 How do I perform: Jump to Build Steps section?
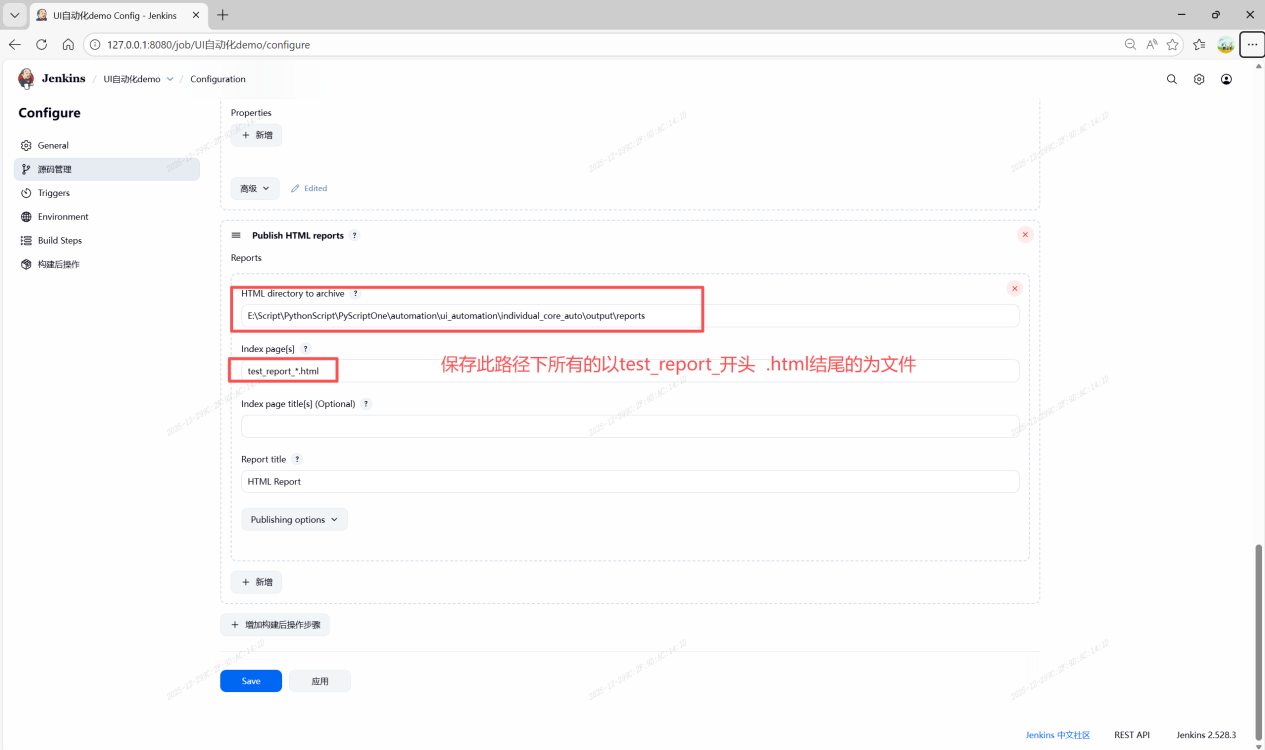[x=107, y=241]
